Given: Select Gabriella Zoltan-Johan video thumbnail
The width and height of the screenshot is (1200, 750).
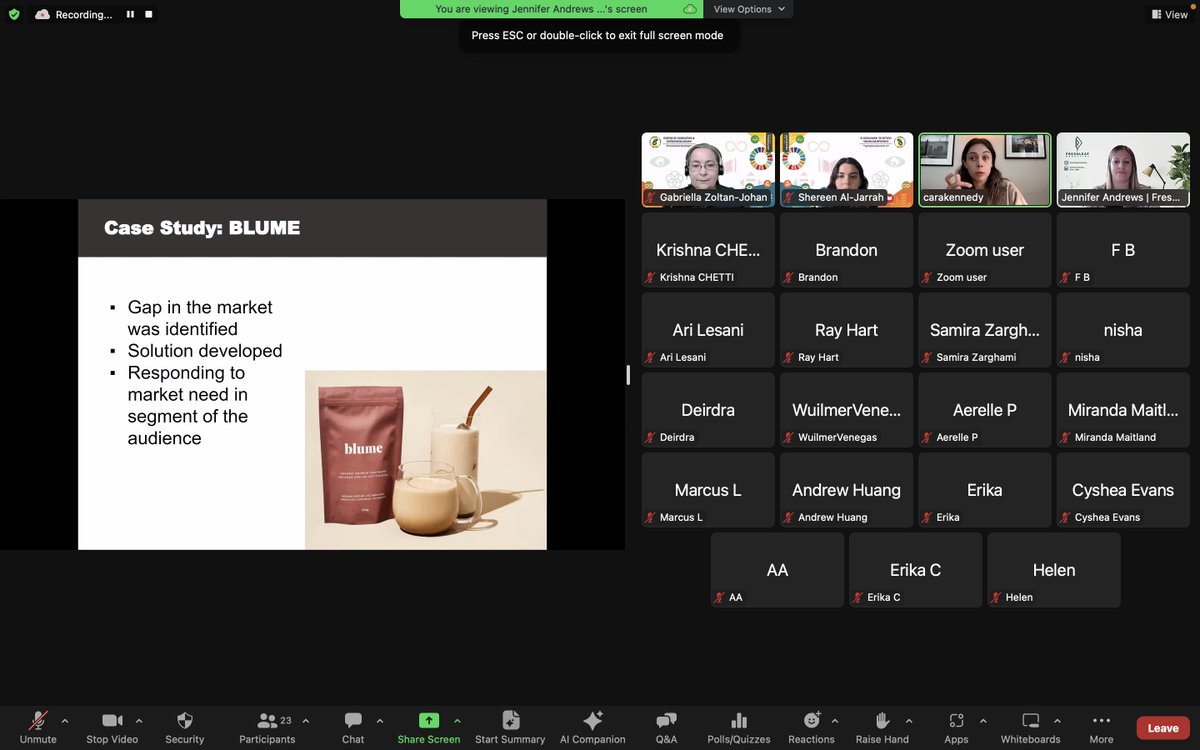Looking at the screenshot, I should pyautogui.click(x=708, y=170).
